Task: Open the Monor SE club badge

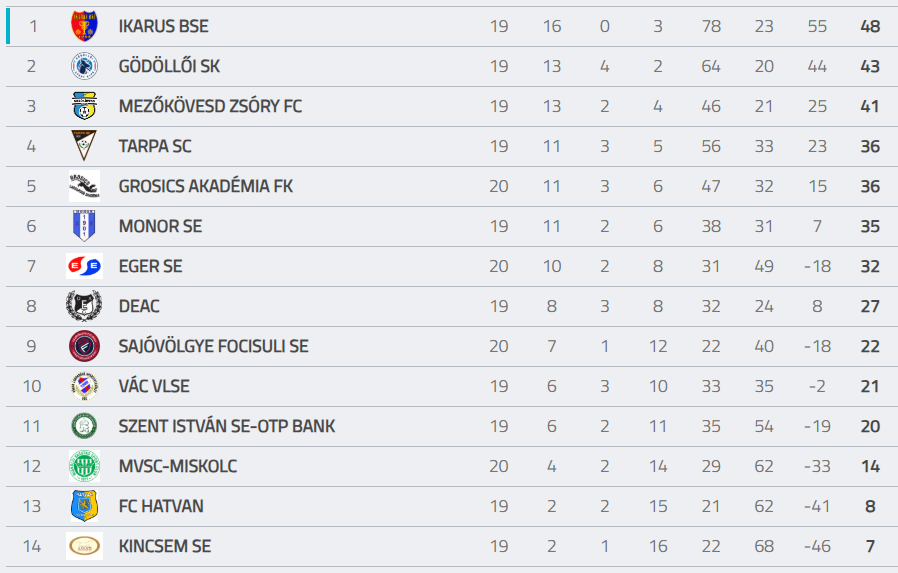Action: tap(84, 226)
